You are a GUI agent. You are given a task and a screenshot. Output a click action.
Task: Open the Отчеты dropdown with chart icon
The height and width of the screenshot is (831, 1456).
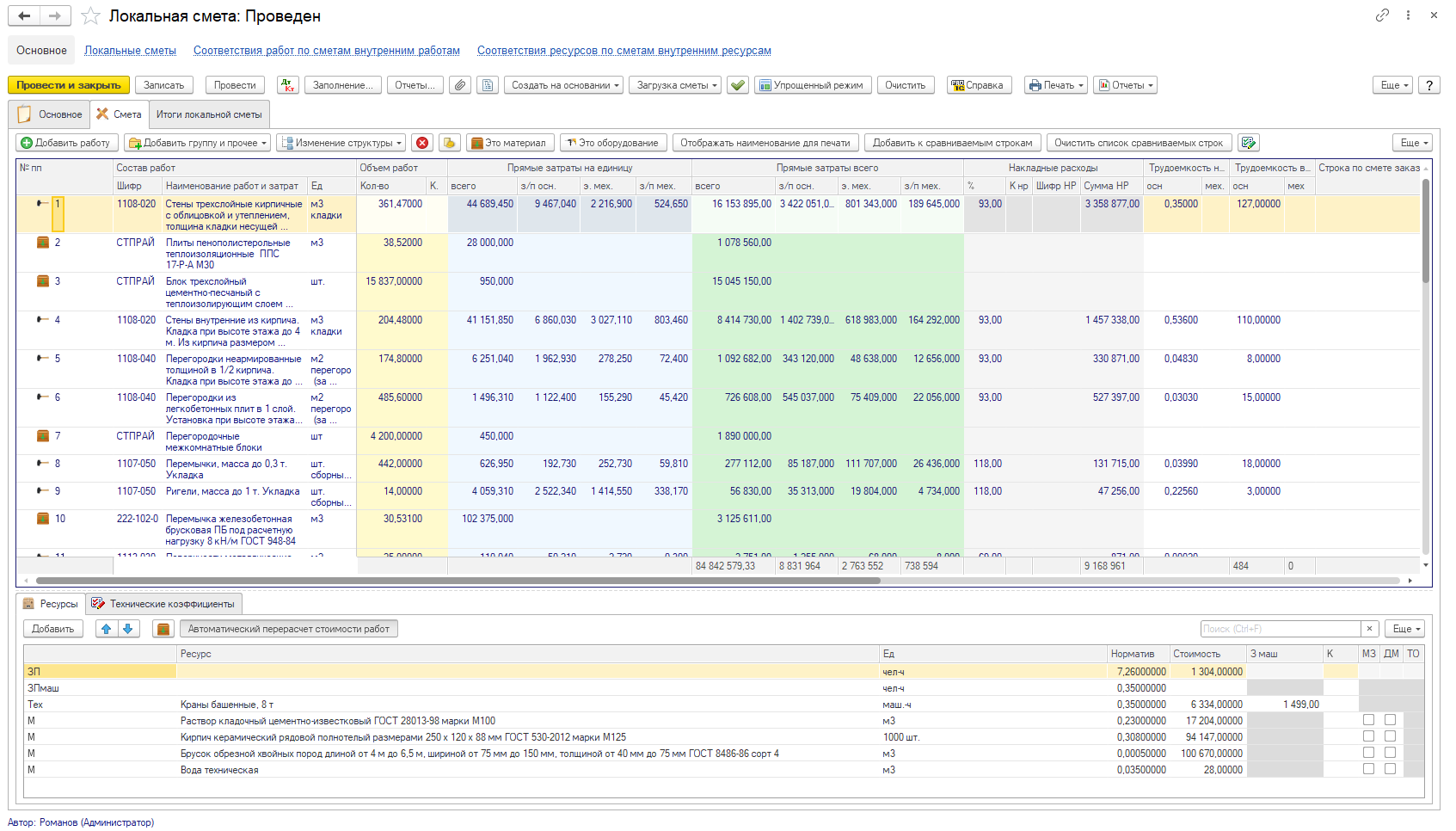point(1125,85)
